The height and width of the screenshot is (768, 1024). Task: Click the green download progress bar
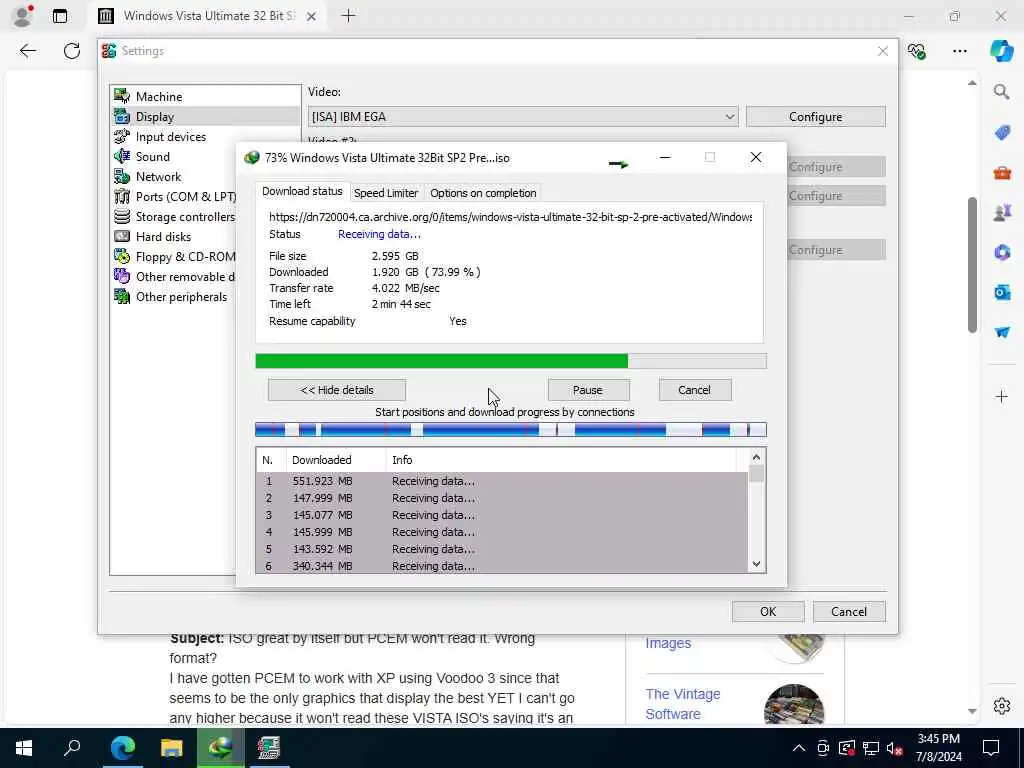tap(511, 361)
